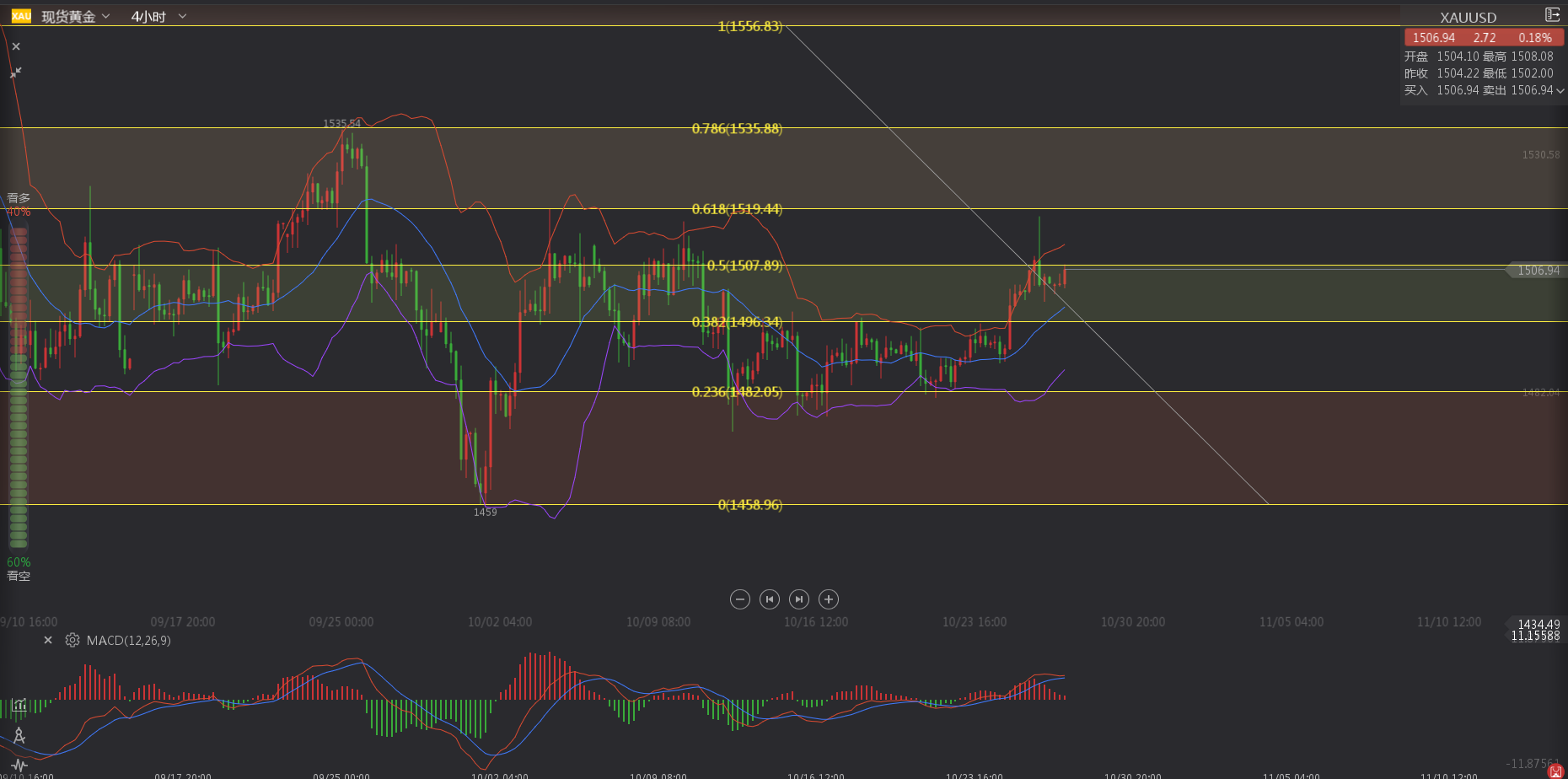Open MACD indicator settings gear

(x=72, y=641)
